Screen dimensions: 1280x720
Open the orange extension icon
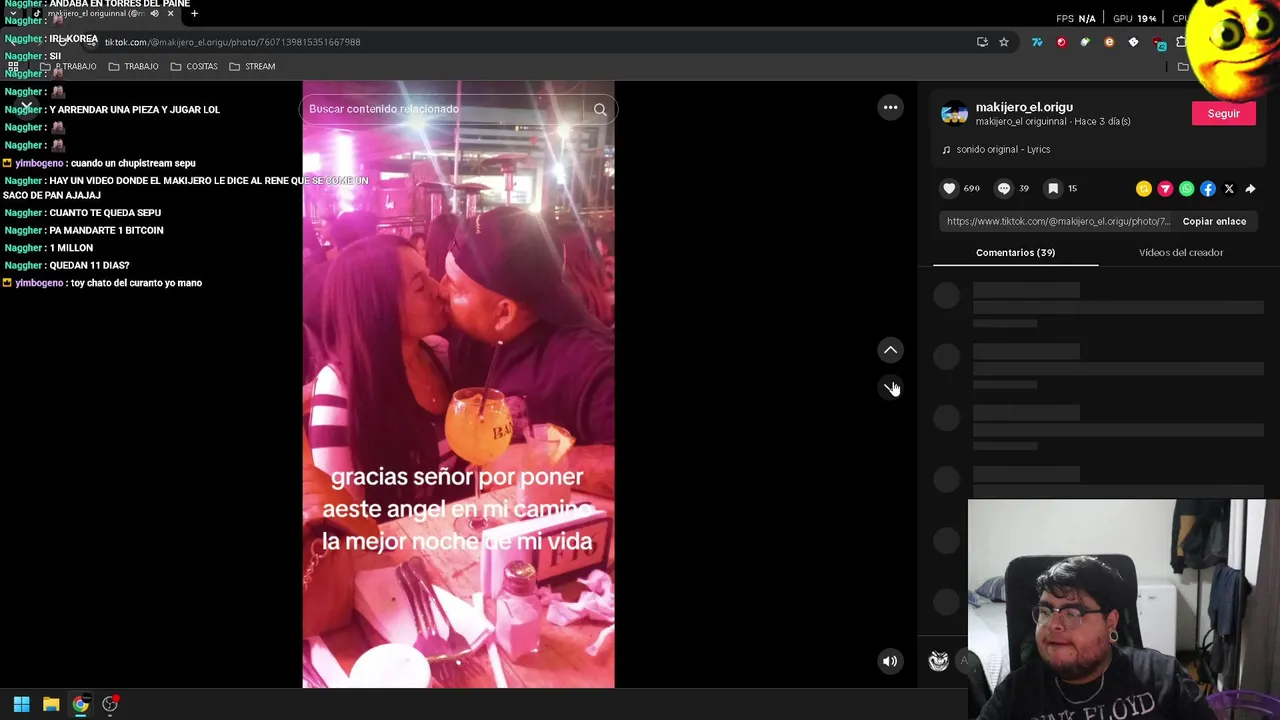click(x=1109, y=42)
